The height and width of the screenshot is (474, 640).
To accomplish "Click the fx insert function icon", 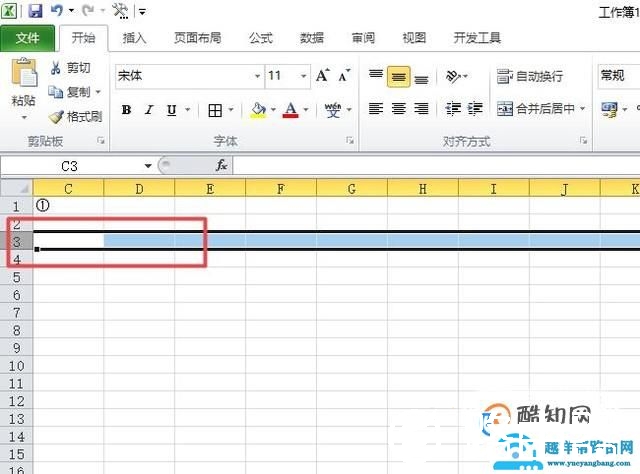I will click(x=222, y=165).
